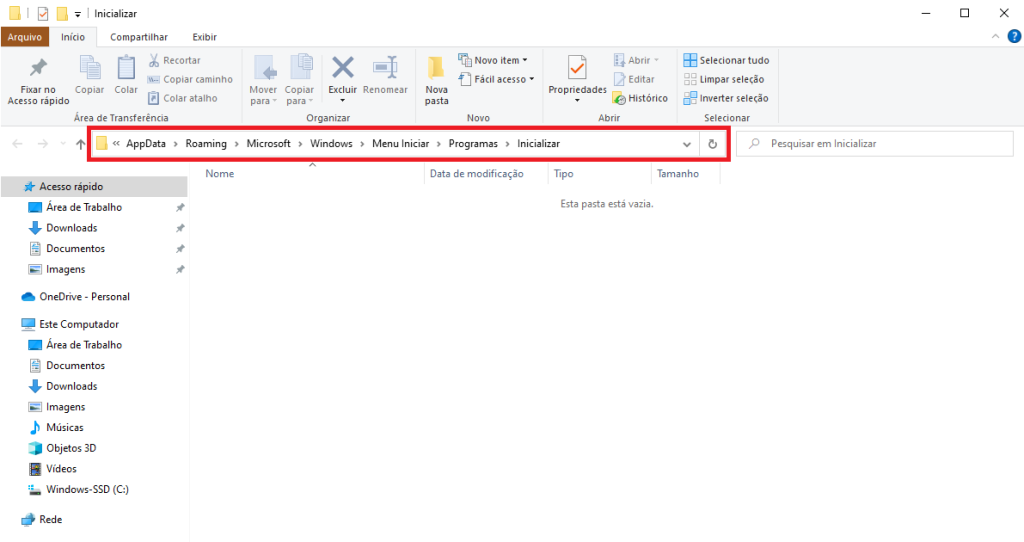Click the Pesquisar em Inicializar search box
The height and width of the screenshot is (542, 1024).
[x=875, y=144]
